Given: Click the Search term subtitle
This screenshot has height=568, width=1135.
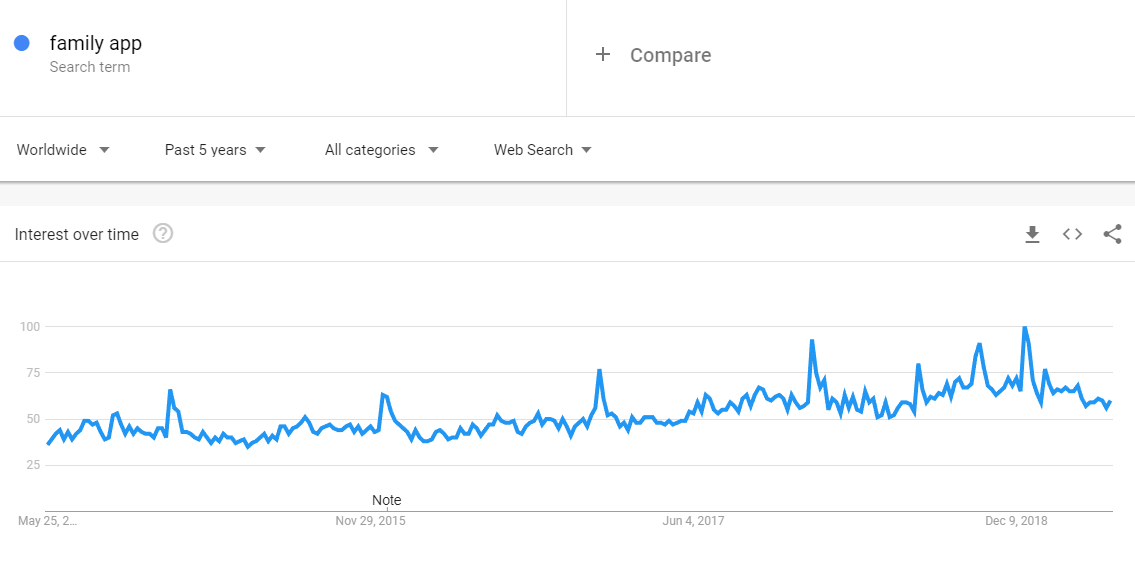Looking at the screenshot, I should coord(90,67).
